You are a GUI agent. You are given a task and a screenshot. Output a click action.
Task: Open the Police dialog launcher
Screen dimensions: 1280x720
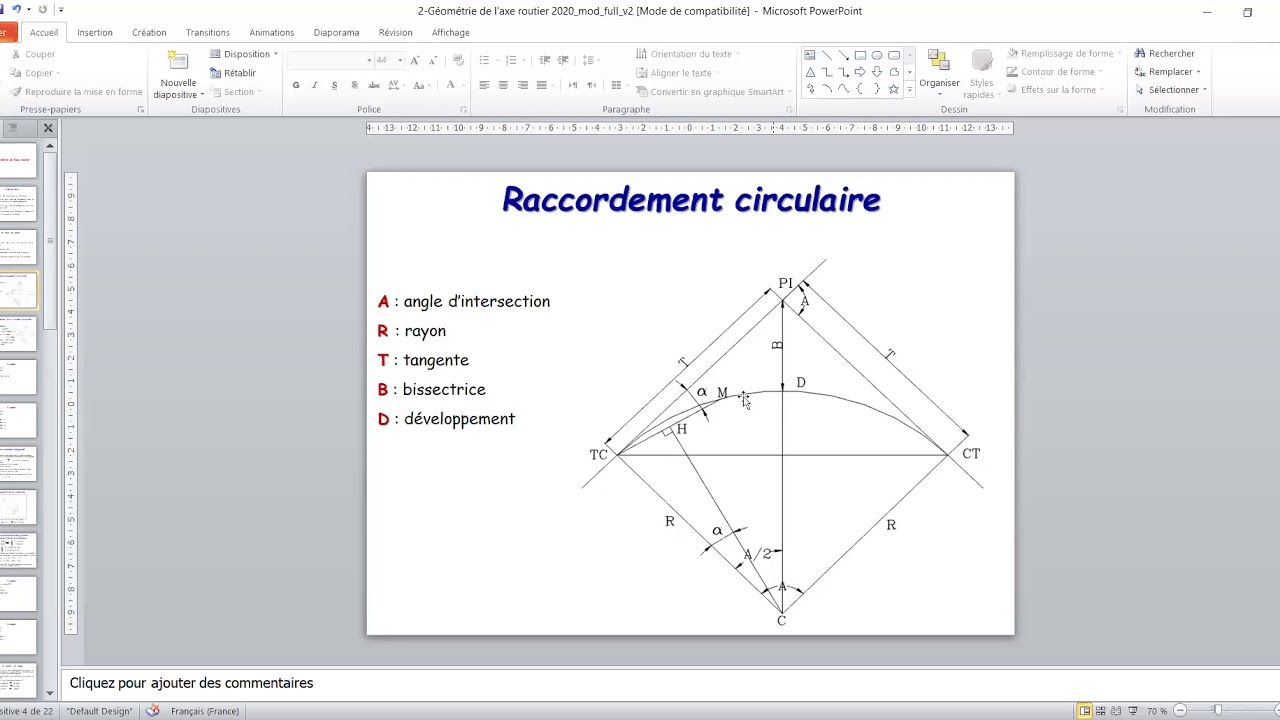pos(463,110)
